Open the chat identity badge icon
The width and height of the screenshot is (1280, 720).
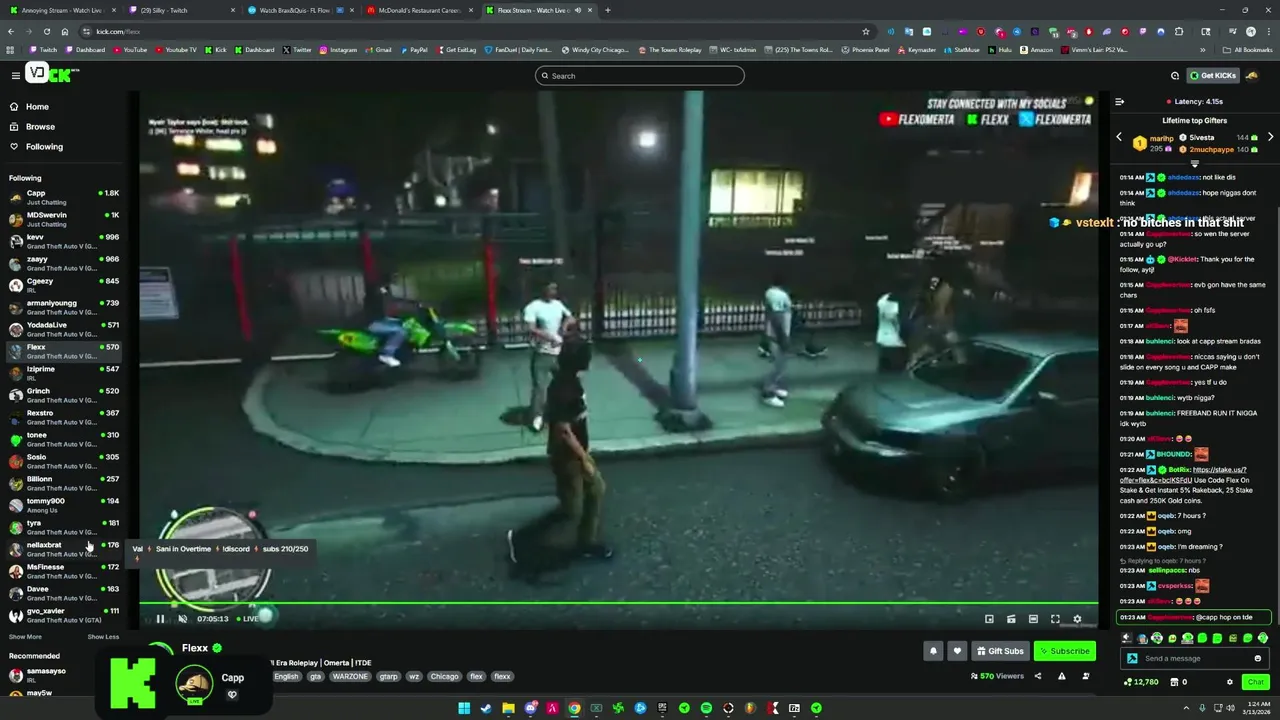pos(1132,658)
